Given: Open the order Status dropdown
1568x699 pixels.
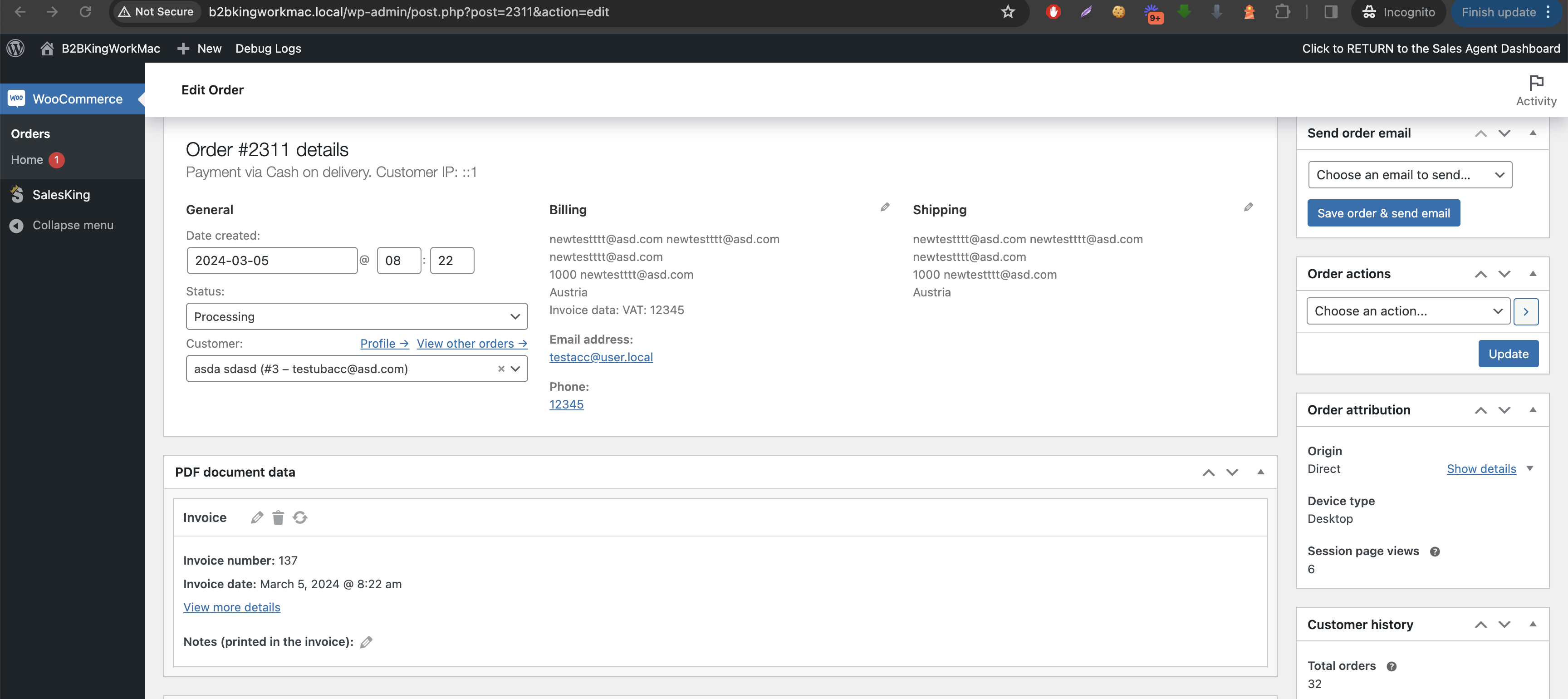Looking at the screenshot, I should tap(357, 317).
